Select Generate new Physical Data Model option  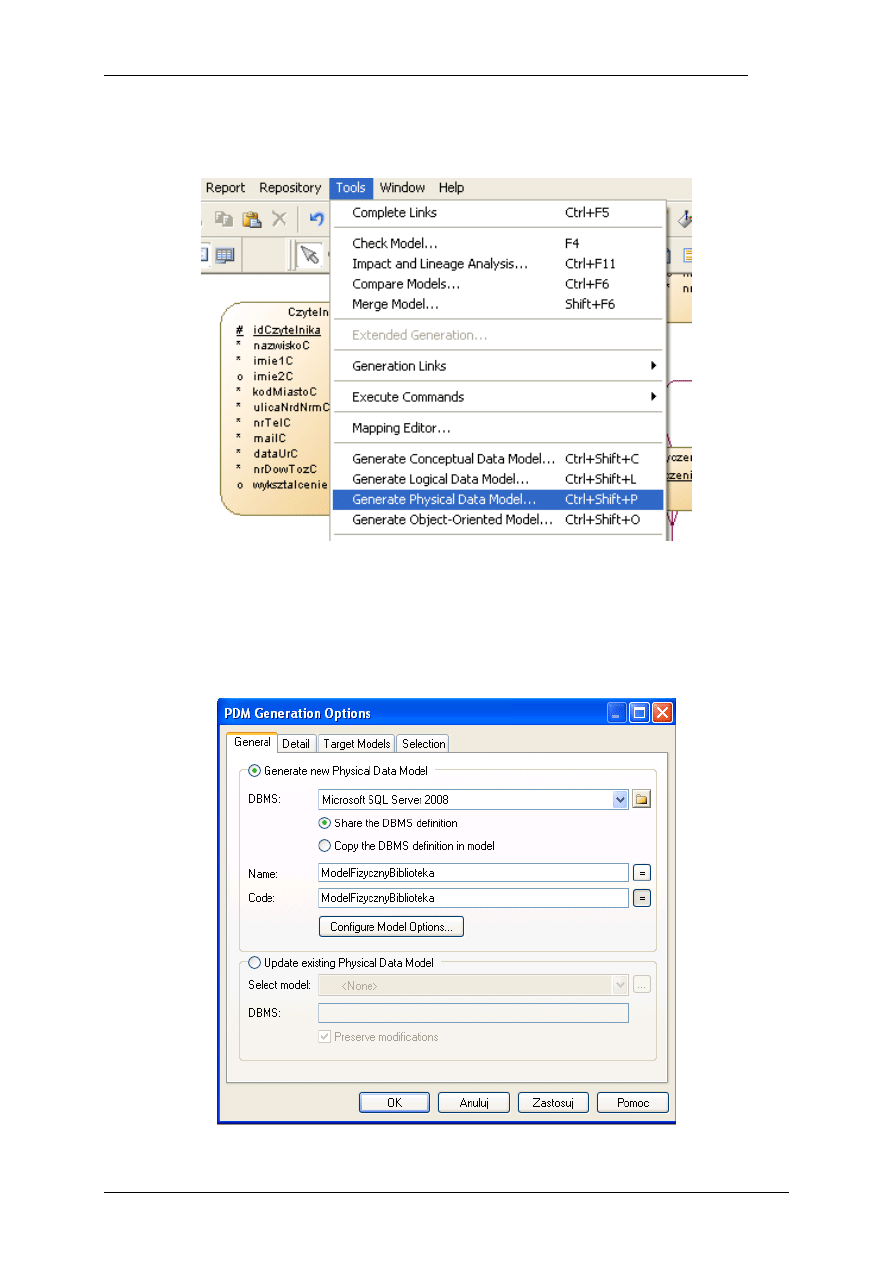point(254,771)
